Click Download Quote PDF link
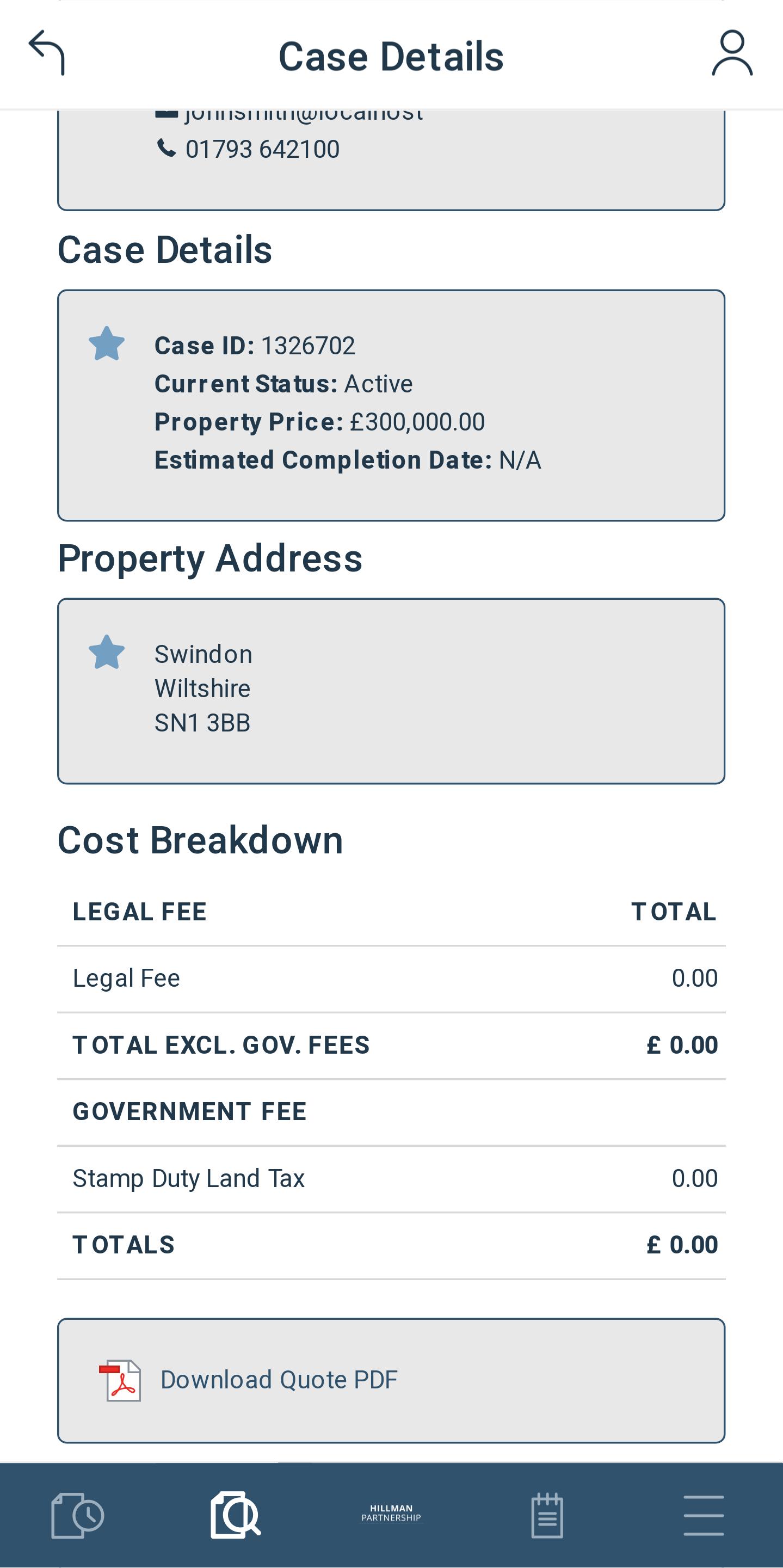 coord(279,1380)
